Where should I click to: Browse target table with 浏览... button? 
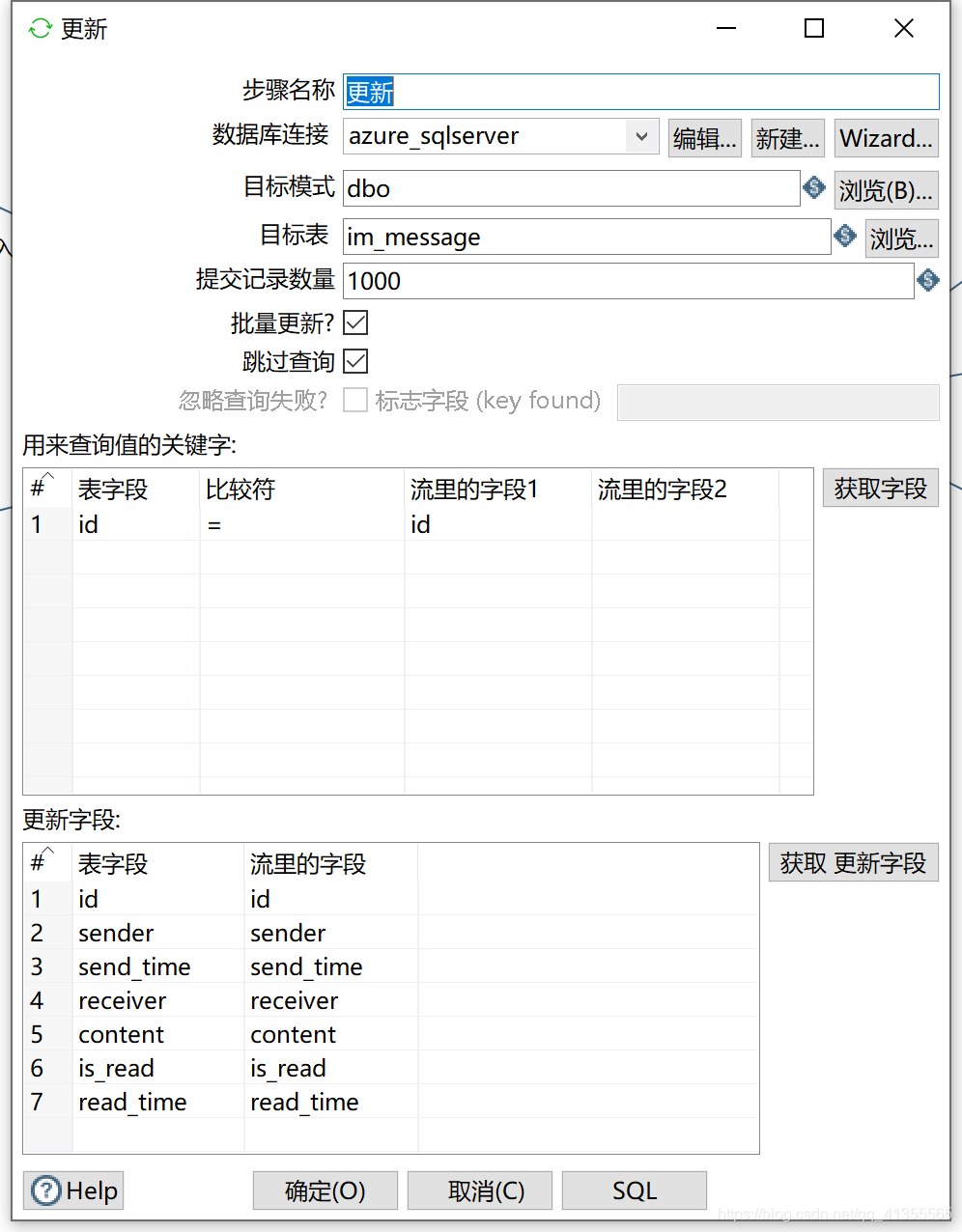902,238
